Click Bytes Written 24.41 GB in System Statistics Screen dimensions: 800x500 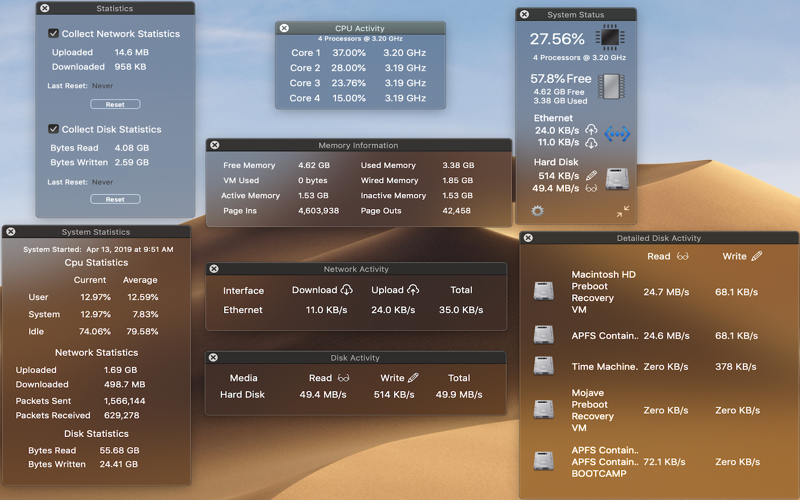118,464
